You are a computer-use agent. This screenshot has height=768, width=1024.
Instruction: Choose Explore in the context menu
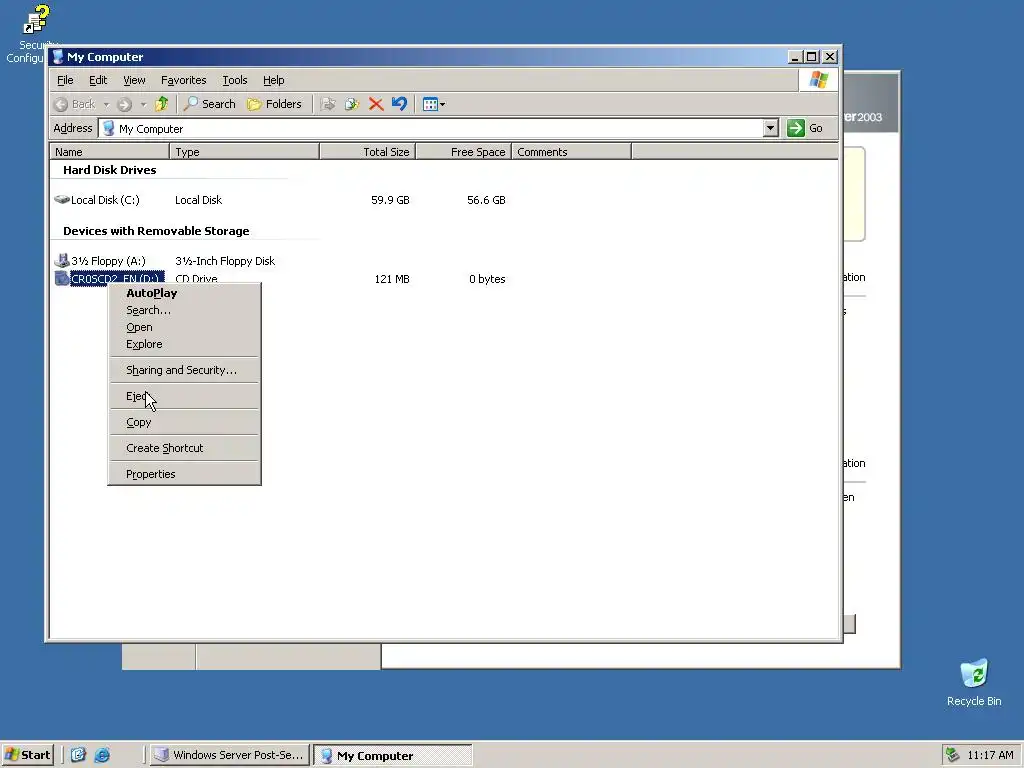point(184,344)
